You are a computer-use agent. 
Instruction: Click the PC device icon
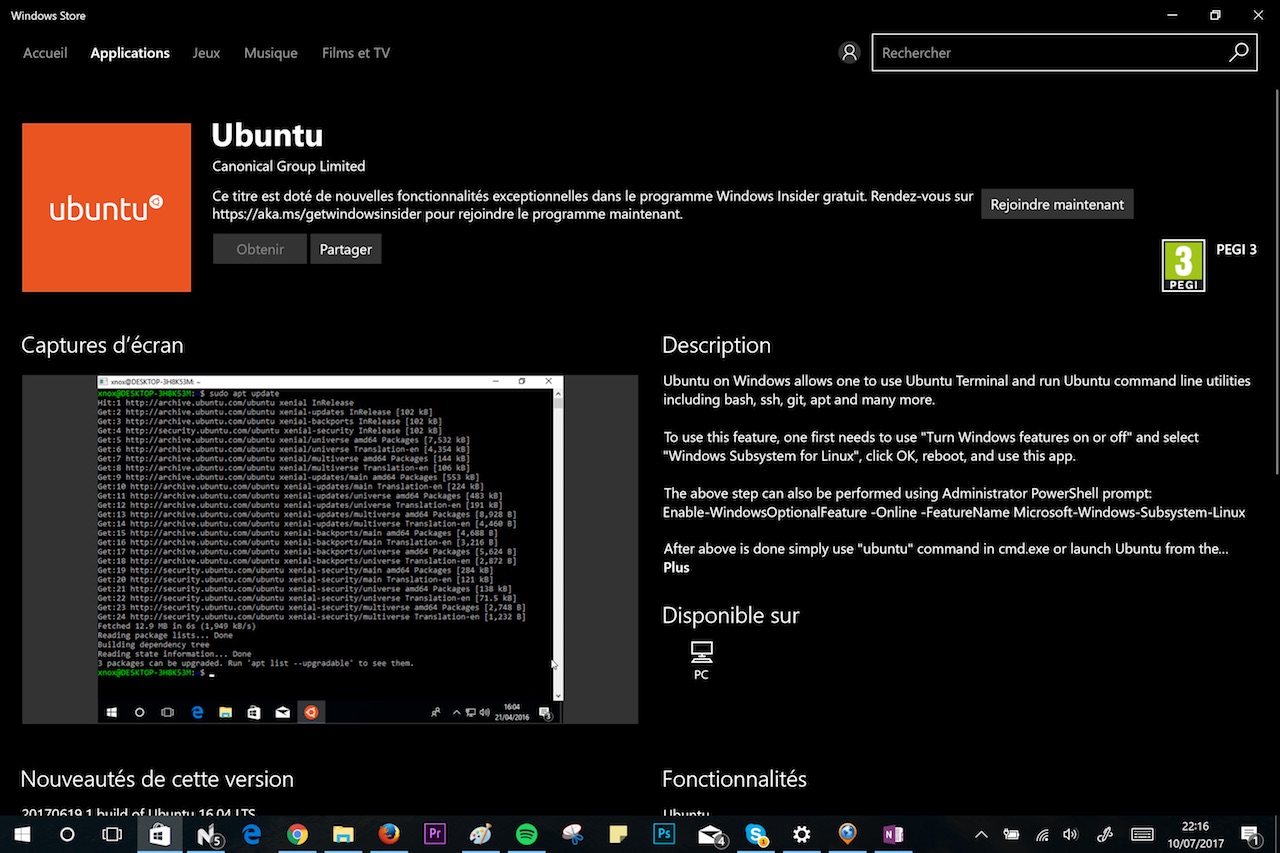click(x=701, y=653)
